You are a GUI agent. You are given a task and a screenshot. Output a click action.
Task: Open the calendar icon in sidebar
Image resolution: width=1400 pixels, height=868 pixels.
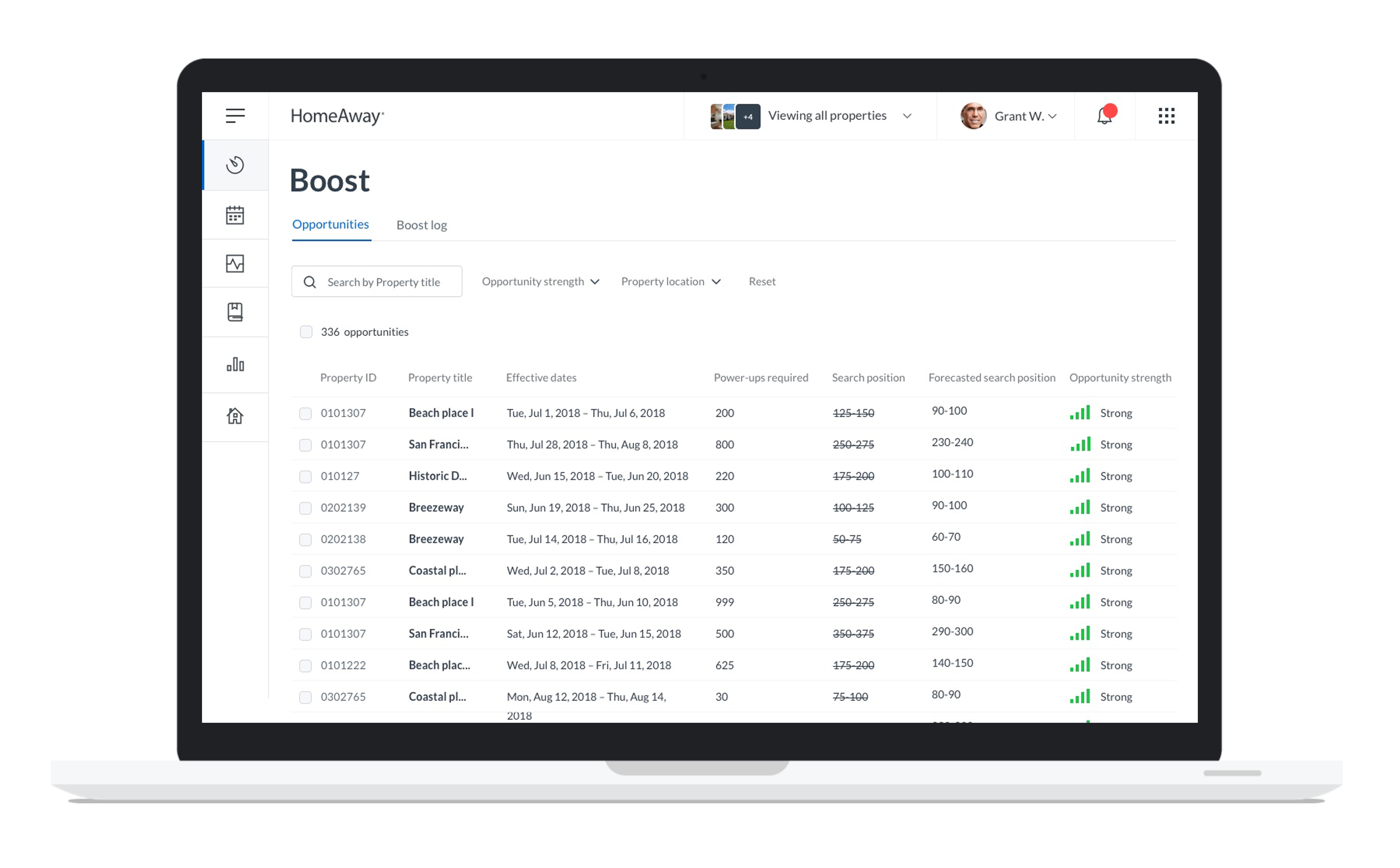[x=235, y=215]
